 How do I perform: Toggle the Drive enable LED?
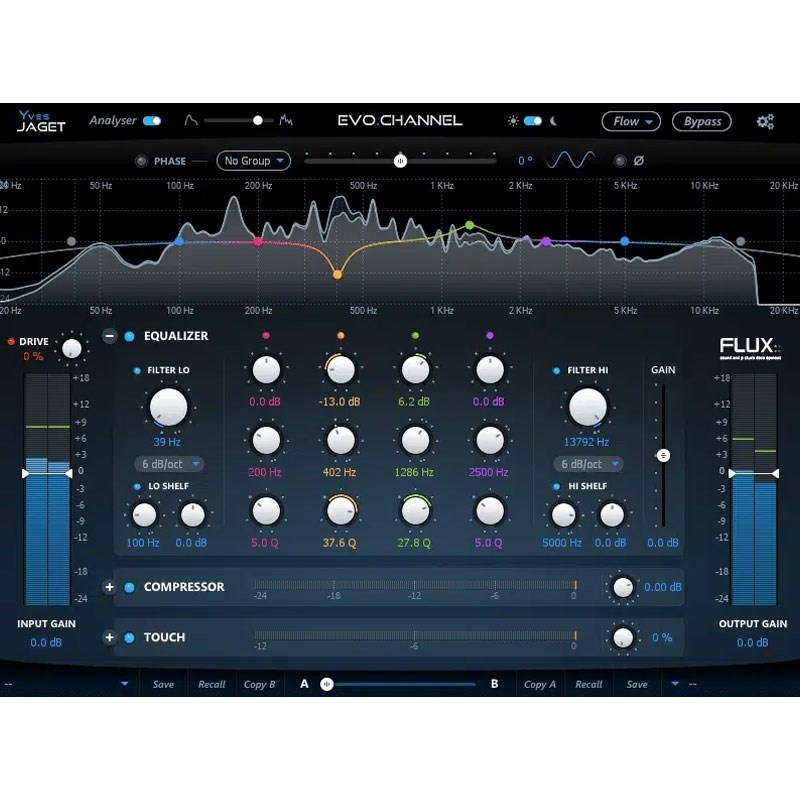pyautogui.click(x=11, y=341)
